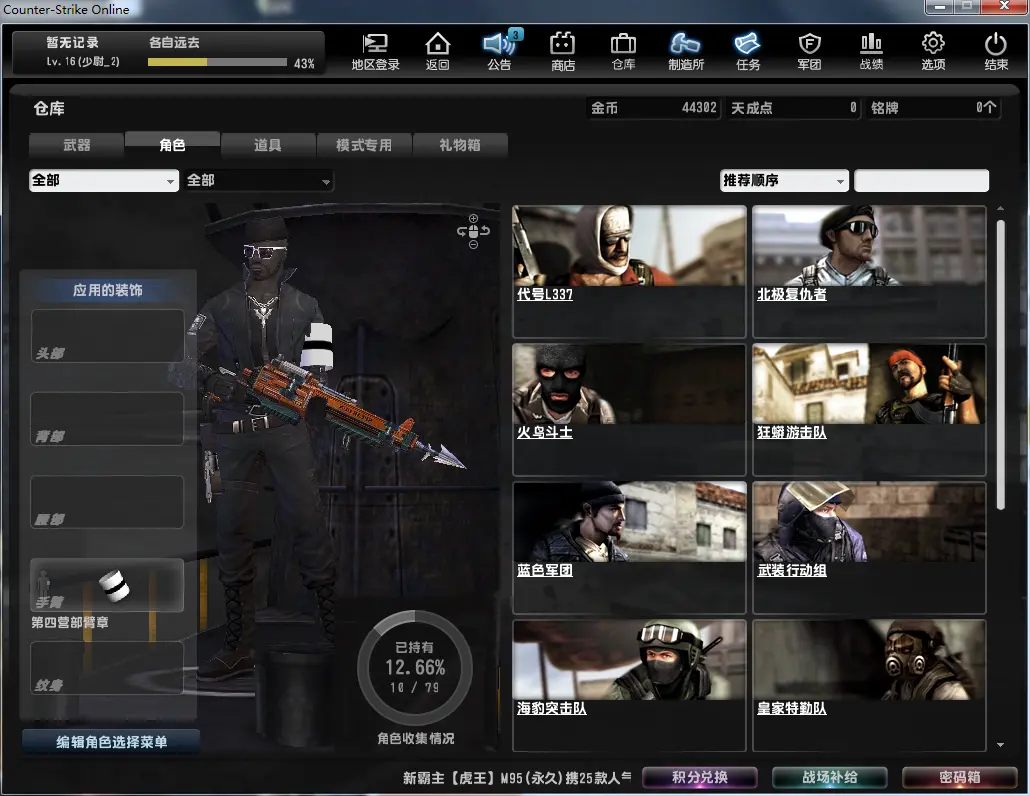Click the zoom-in plus icon above character
Image resolution: width=1030 pixels, height=796 pixels.
473,219
